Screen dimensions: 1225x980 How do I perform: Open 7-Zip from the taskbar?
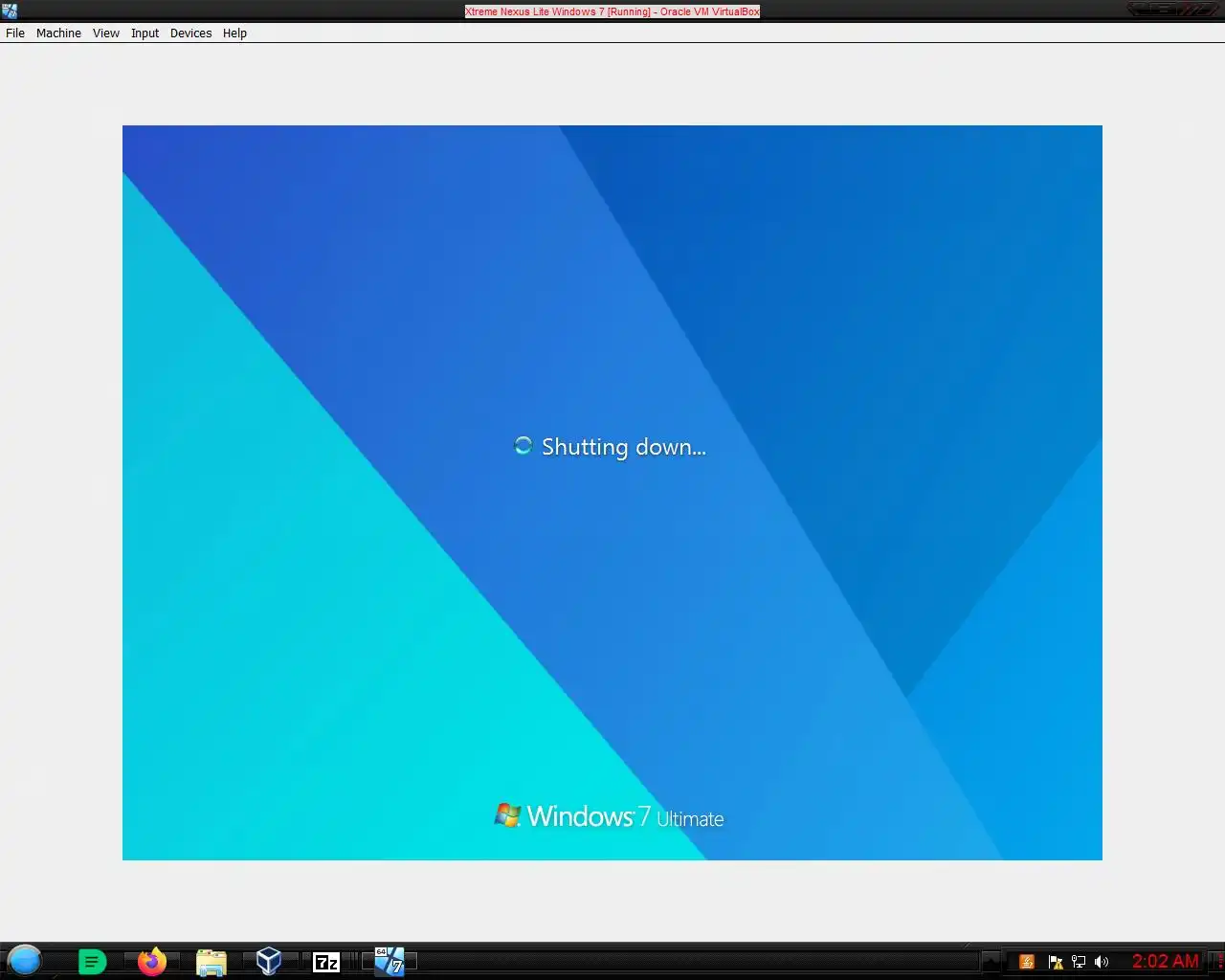(x=326, y=962)
